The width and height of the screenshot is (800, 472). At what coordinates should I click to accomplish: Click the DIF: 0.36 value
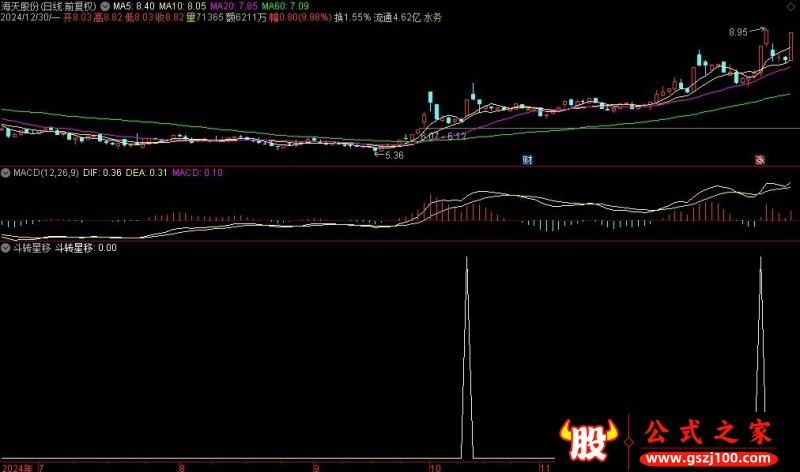(x=102, y=173)
